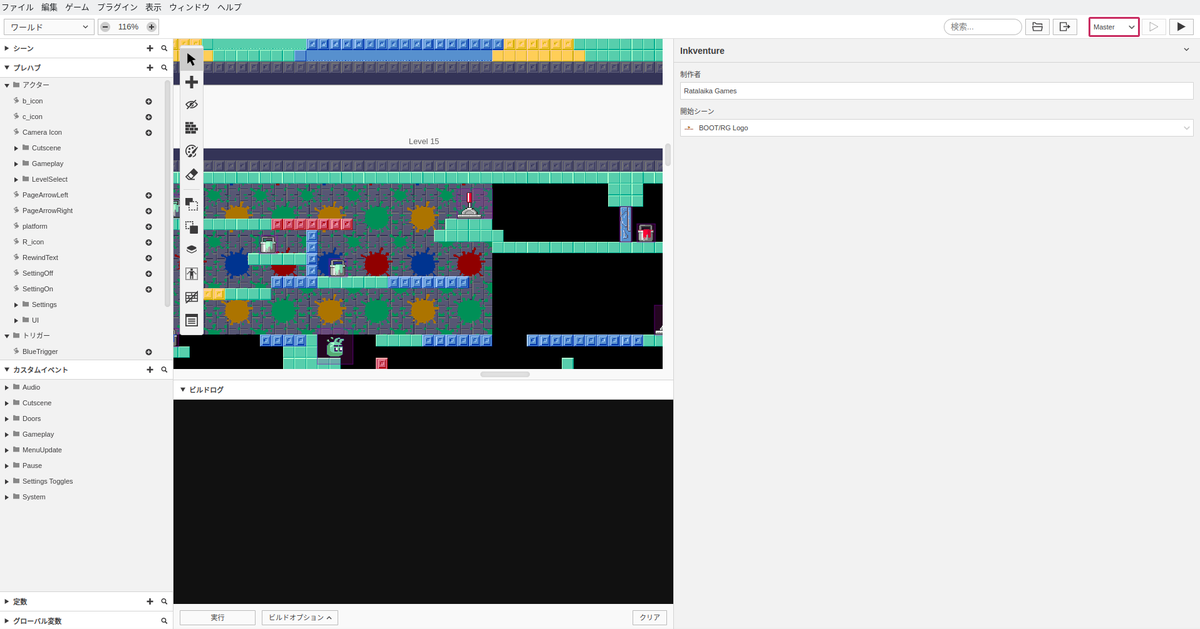This screenshot has width=1200, height=629.
Task: Toggle the crossed-out grid icon
Action: click(x=191, y=297)
